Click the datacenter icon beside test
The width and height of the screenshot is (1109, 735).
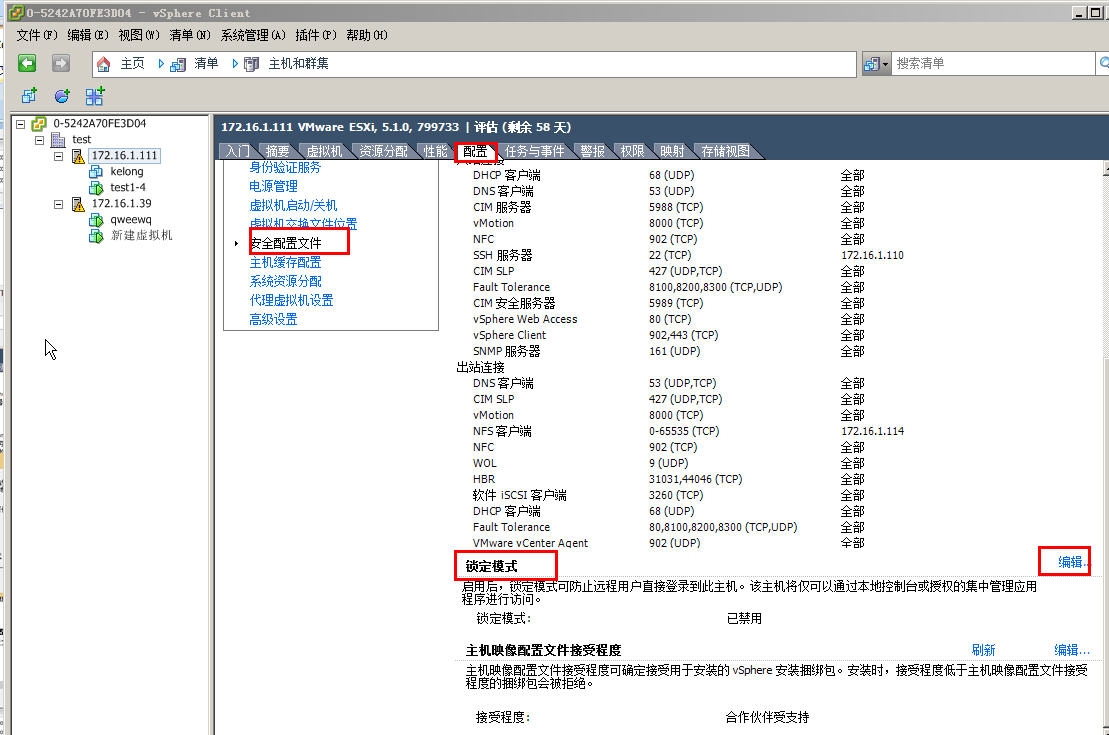(x=58, y=140)
